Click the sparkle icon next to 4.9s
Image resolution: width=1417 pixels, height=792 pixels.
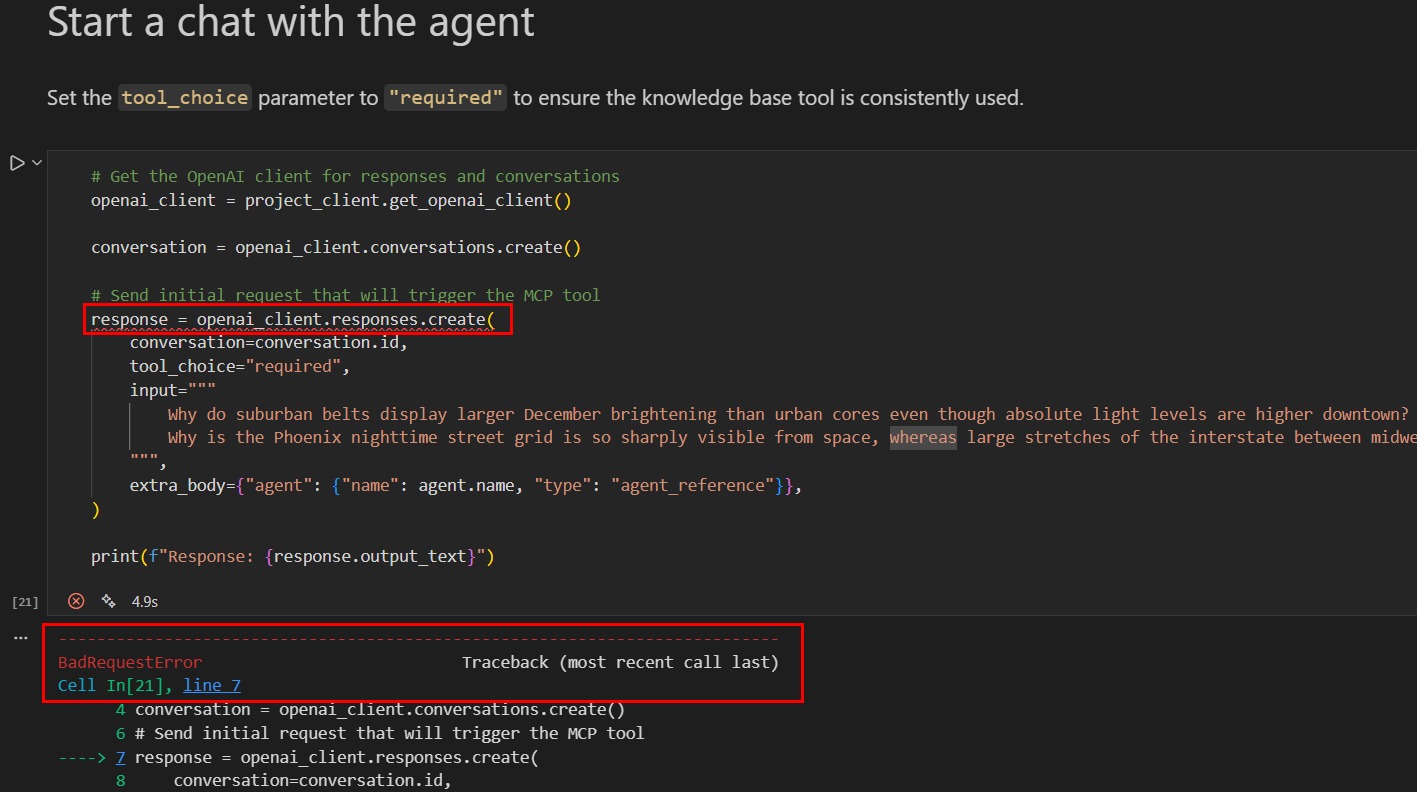click(108, 601)
